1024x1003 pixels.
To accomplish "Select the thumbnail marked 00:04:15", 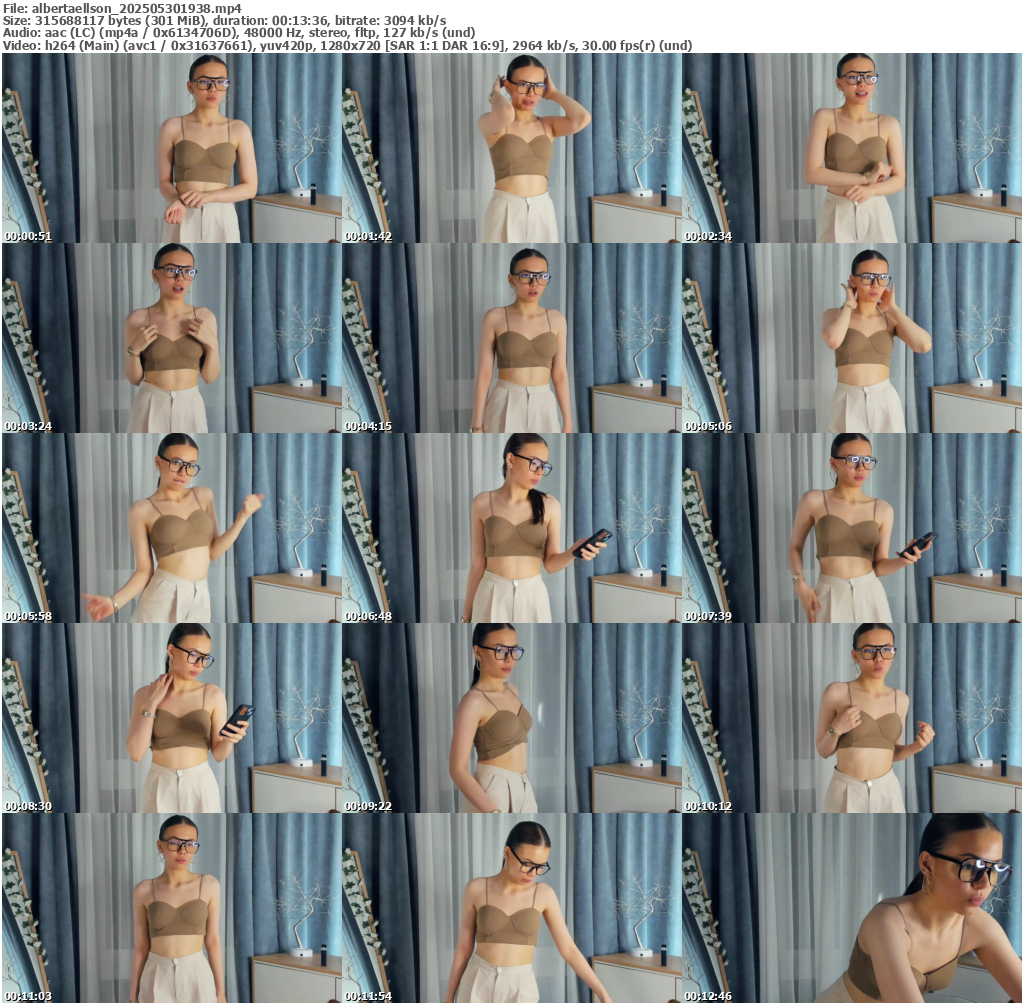I will click(x=511, y=338).
